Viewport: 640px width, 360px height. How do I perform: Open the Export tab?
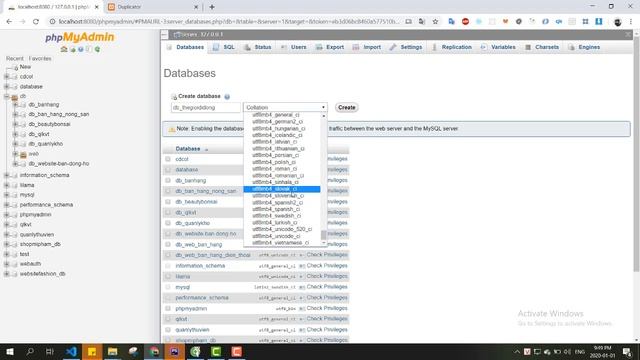point(330,47)
